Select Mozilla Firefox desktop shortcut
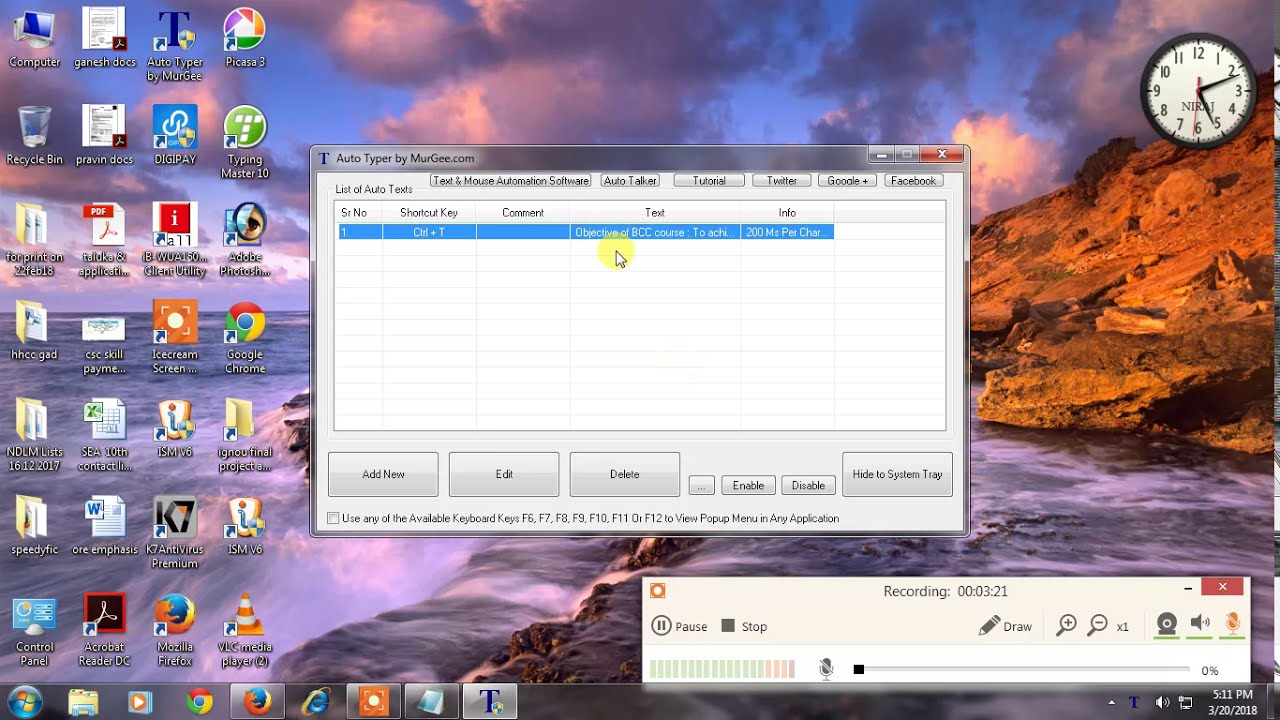Viewport: 1280px width, 720px height. (x=175, y=630)
